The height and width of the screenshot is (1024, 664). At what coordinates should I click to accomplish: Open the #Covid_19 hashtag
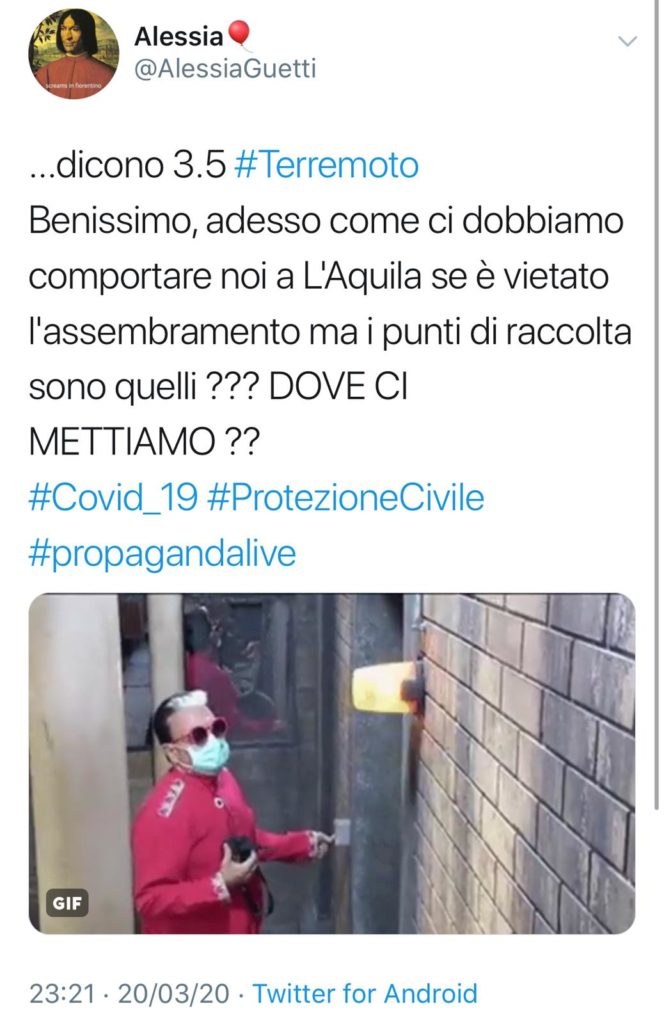point(113,498)
